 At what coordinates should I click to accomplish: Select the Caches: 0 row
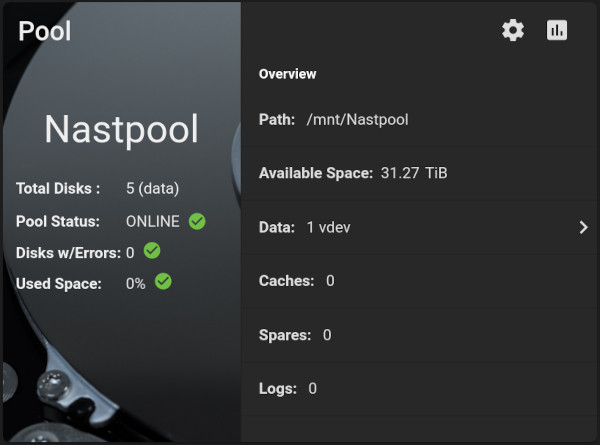pos(420,281)
